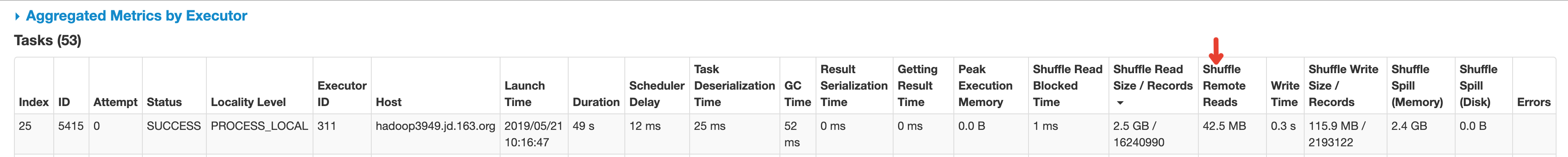The image size is (1568, 157).
Task: Click the Errors column header
Action: 1533,102
